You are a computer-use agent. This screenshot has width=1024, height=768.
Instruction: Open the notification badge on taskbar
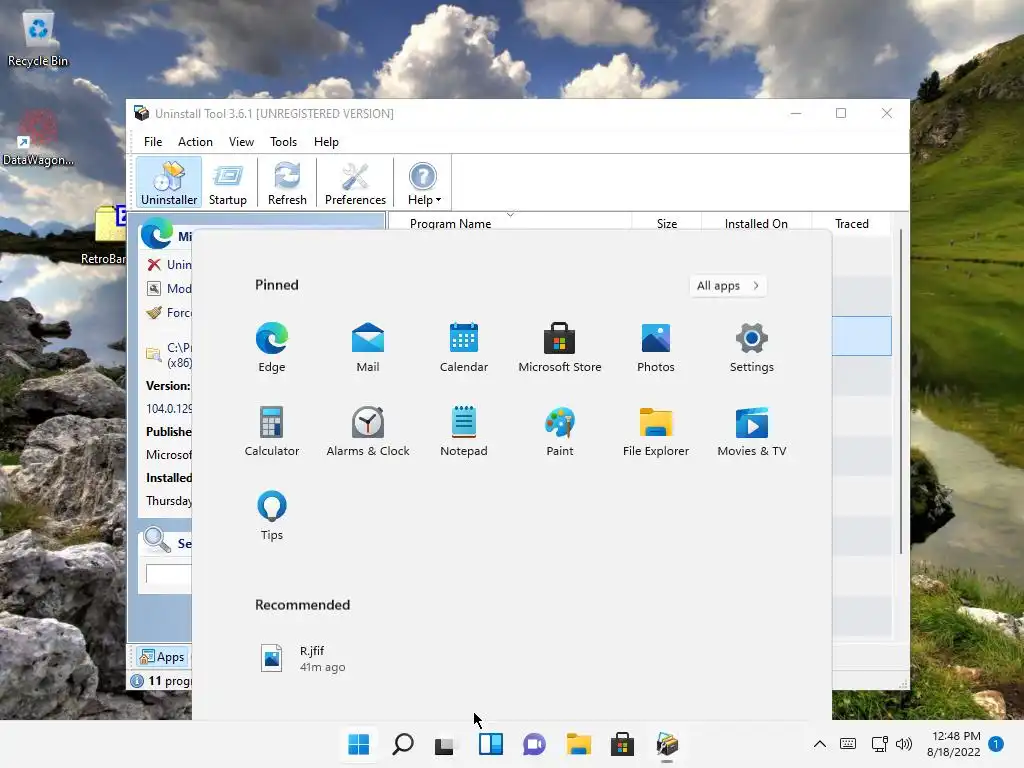(996, 744)
